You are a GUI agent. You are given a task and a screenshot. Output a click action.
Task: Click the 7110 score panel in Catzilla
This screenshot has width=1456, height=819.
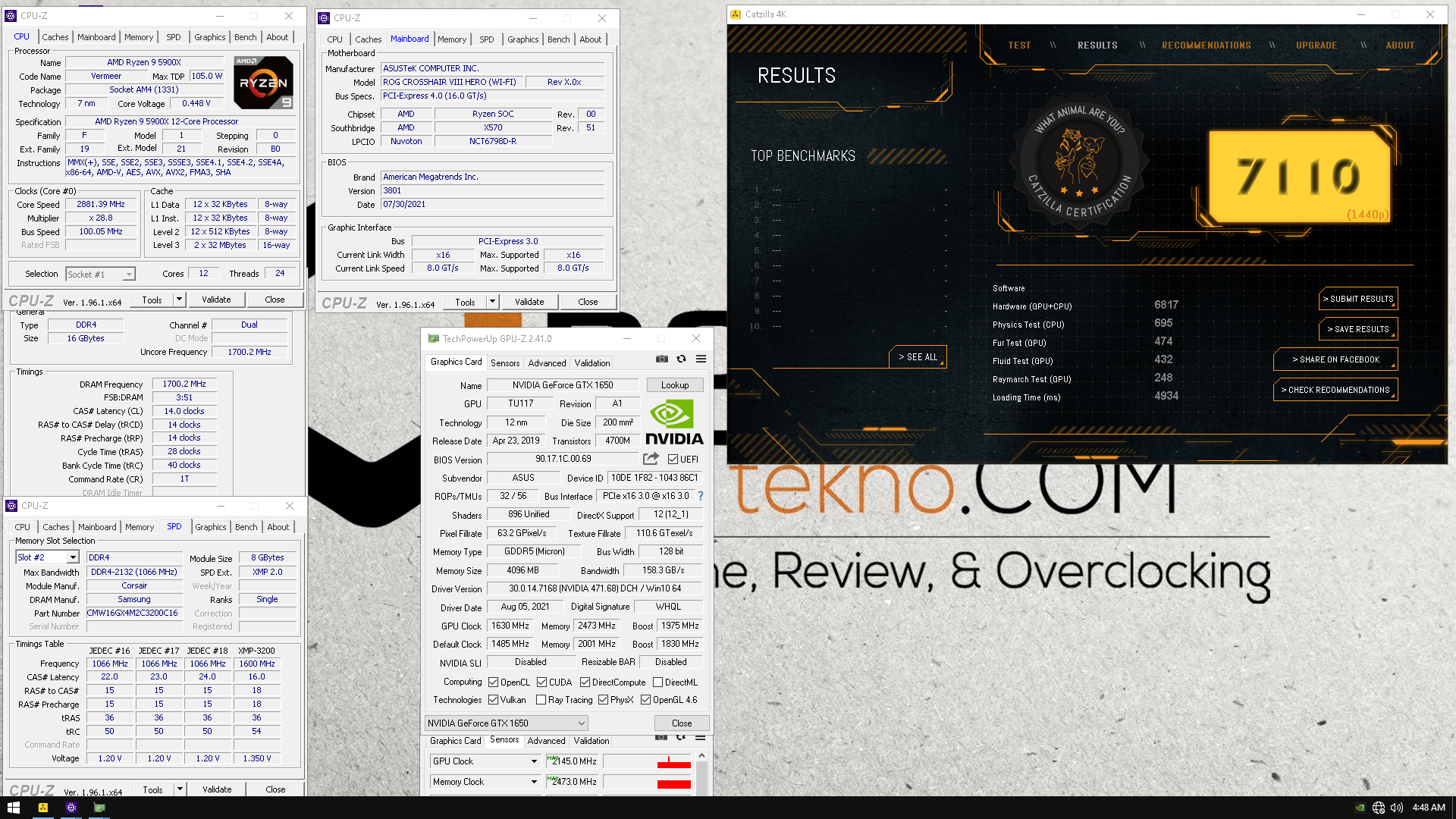(x=1299, y=177)
